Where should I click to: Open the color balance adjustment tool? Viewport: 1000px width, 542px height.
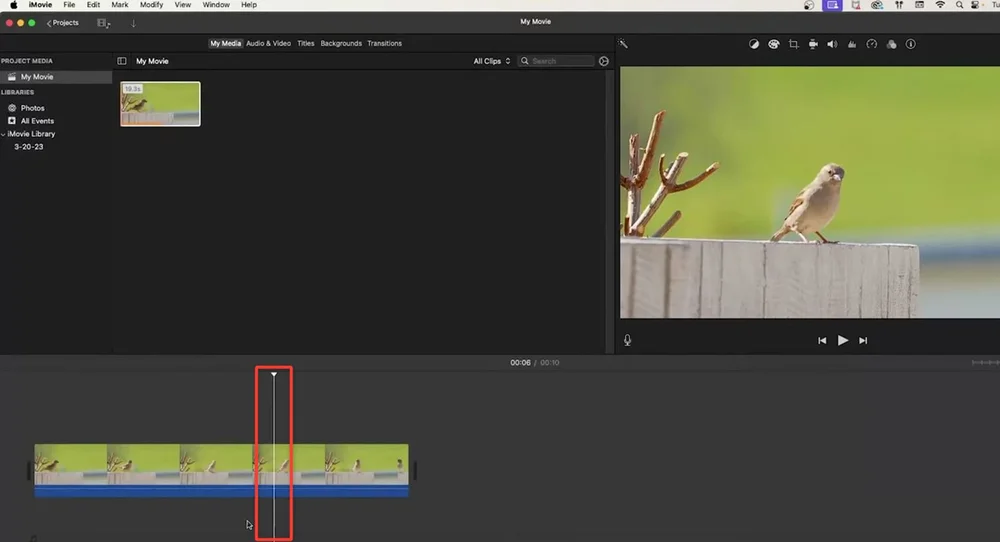pyautogui.click(x=755, y=44)
